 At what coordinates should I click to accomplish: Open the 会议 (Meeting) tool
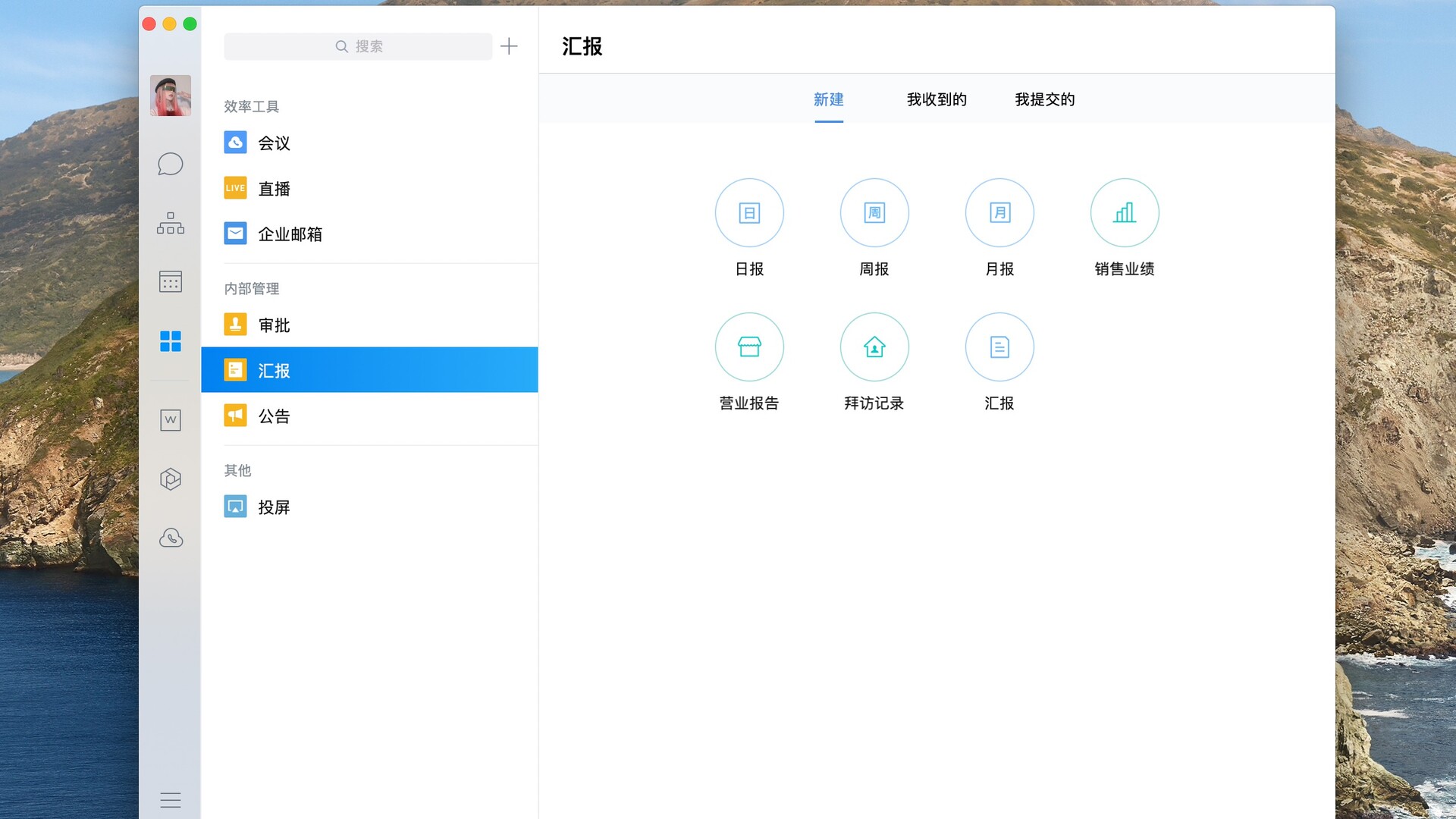pyautogui.click(x=274, y=143)
